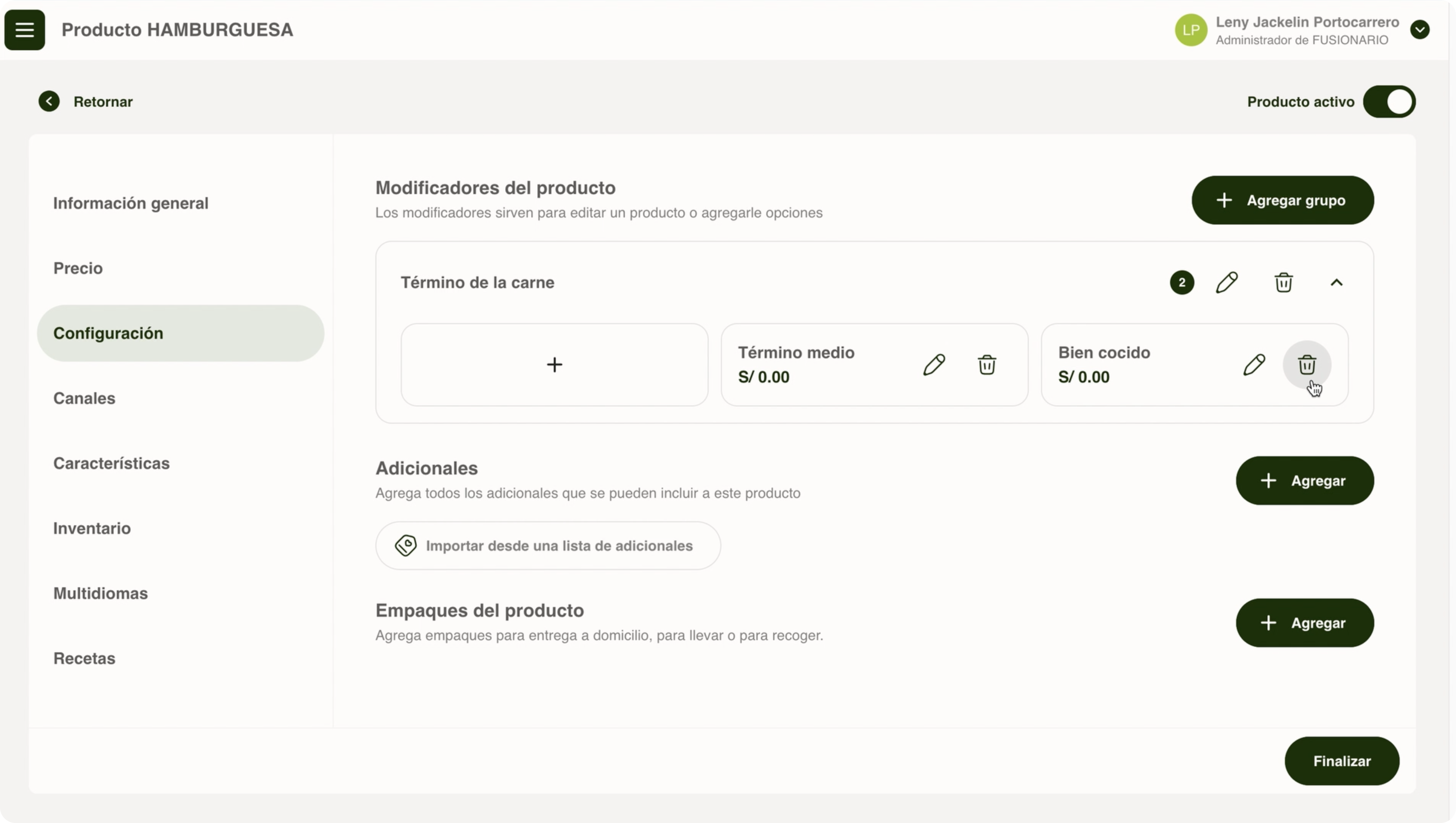Click Importar desde una lista de adicionales
Viewport: 1456px width, 823px height.
(547, 546)
